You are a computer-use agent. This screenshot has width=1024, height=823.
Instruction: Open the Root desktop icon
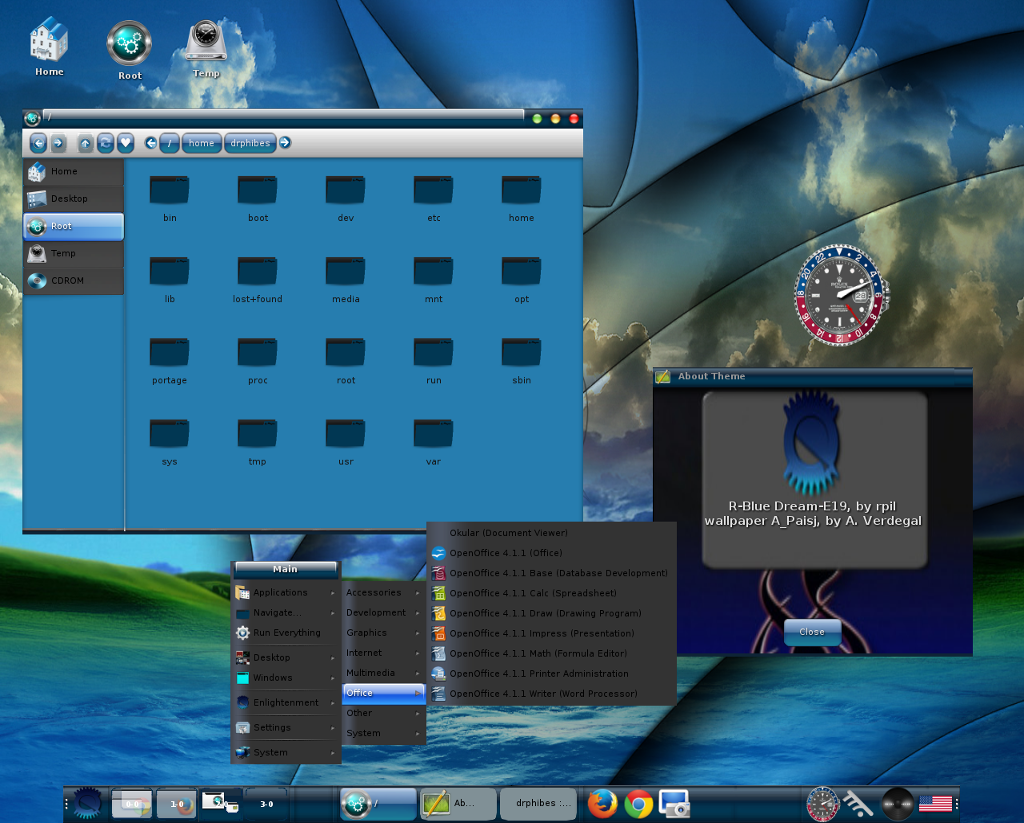[x=129, y=50]
